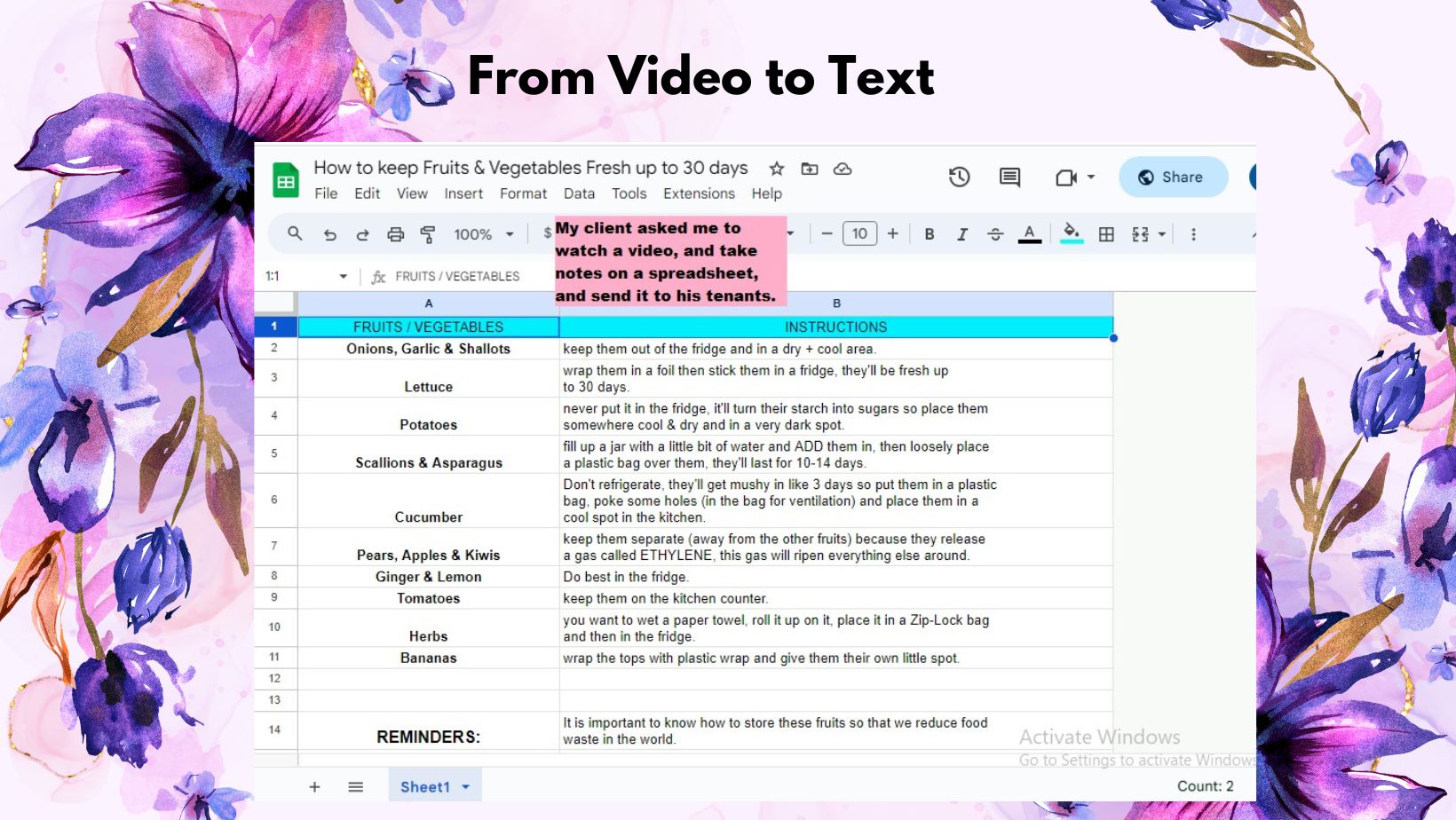Activate the paint format tool
The image size is (1456, 820).
tap(428, 234)
